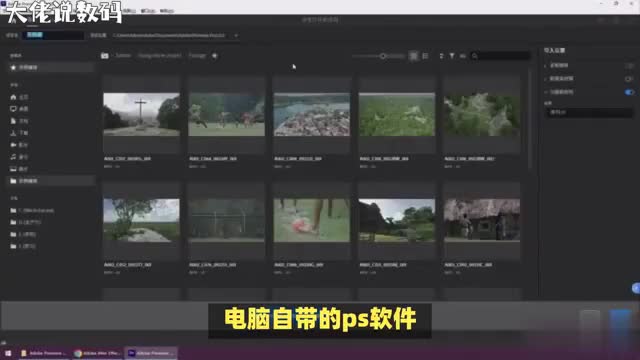The image size is (640, 360).
Task: Switch to Chrome Adobe After Effects taskbar item
Action: coord(98,353)
